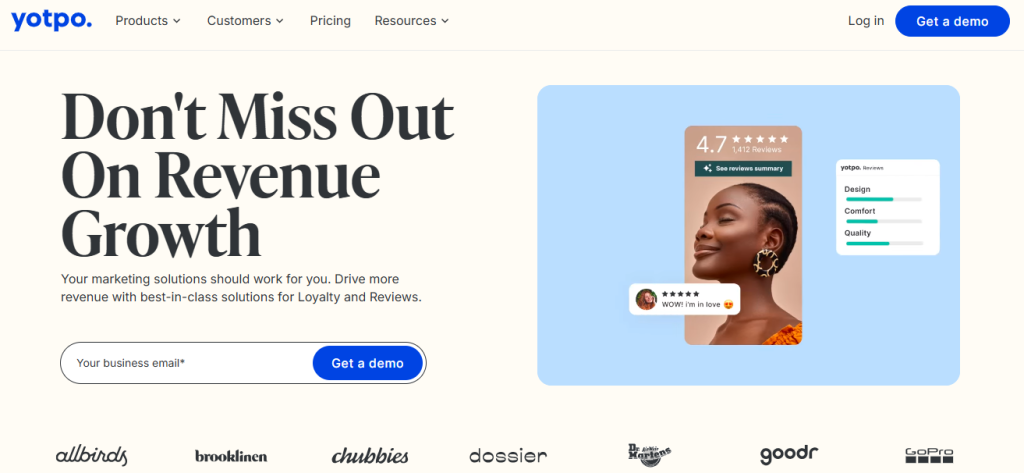Click the WOW! i'm in love review card

tap(684, 299)
